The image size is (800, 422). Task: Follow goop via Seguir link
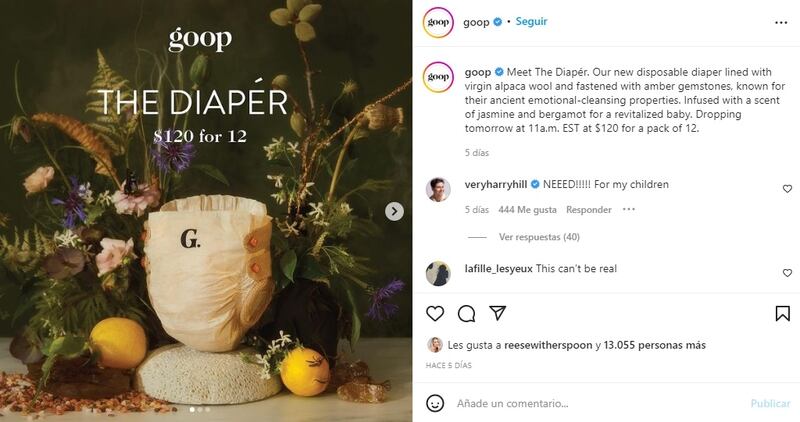(531, 21)
